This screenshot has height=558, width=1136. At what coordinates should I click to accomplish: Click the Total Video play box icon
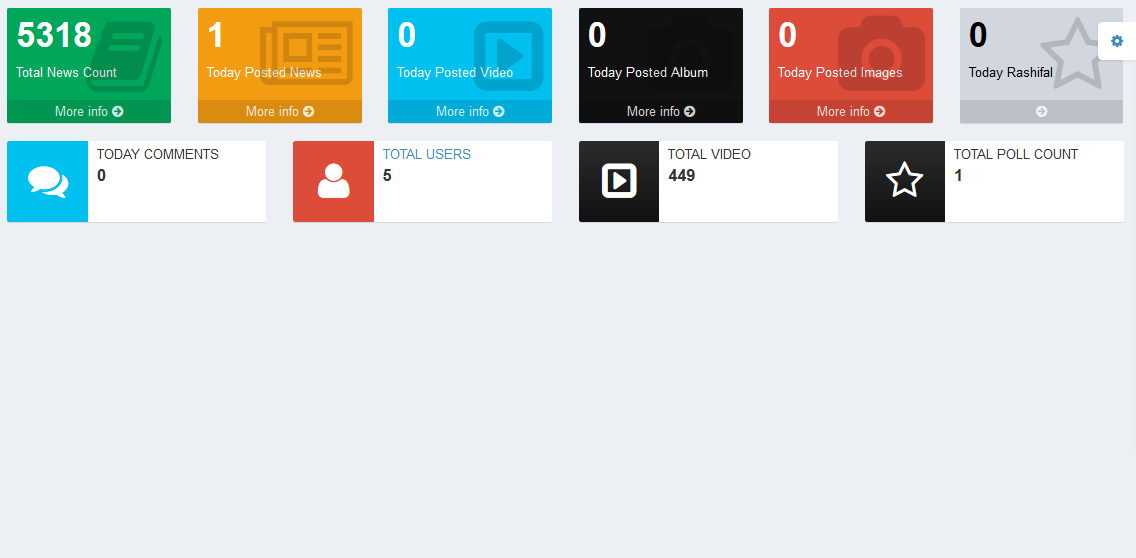[619, 181]
